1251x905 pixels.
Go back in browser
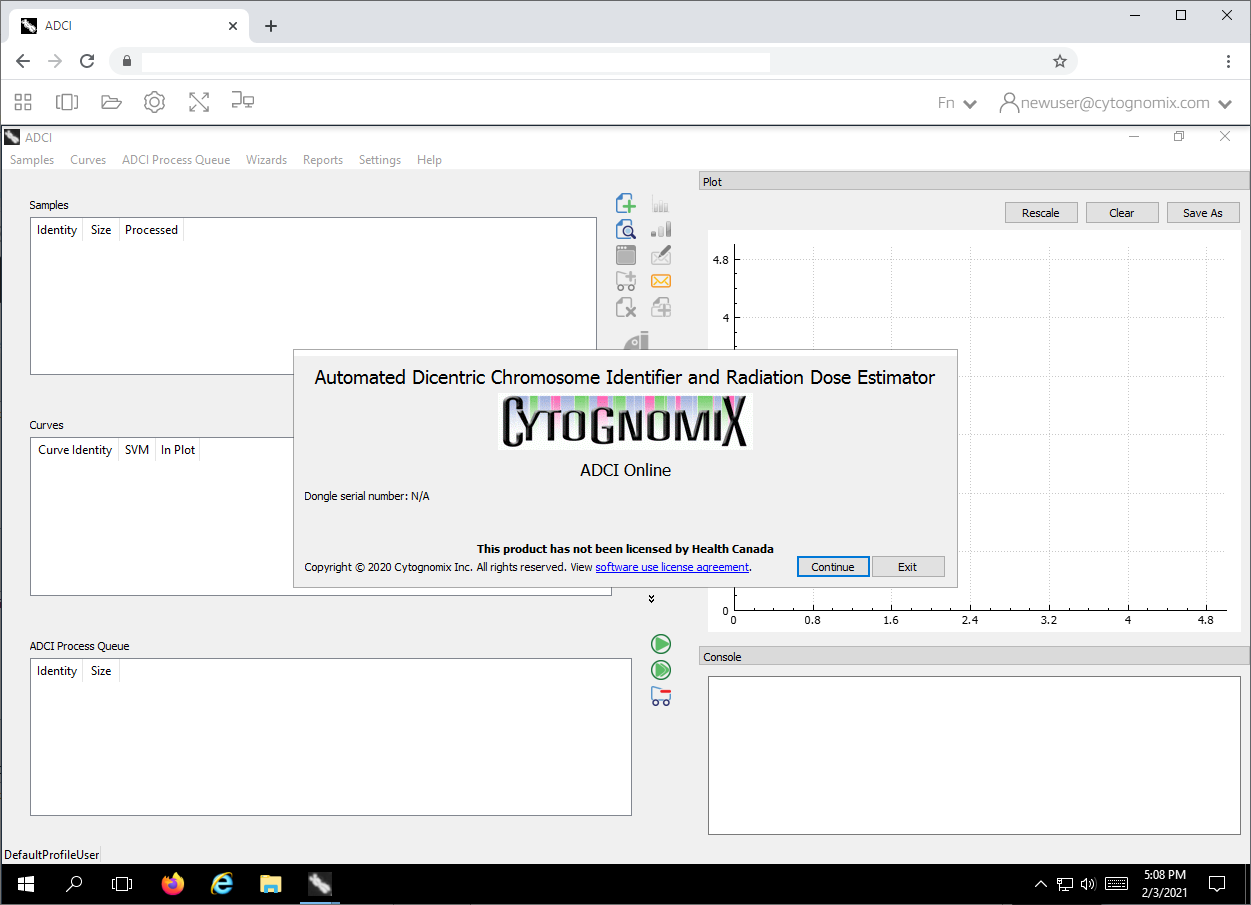[23, 61]
